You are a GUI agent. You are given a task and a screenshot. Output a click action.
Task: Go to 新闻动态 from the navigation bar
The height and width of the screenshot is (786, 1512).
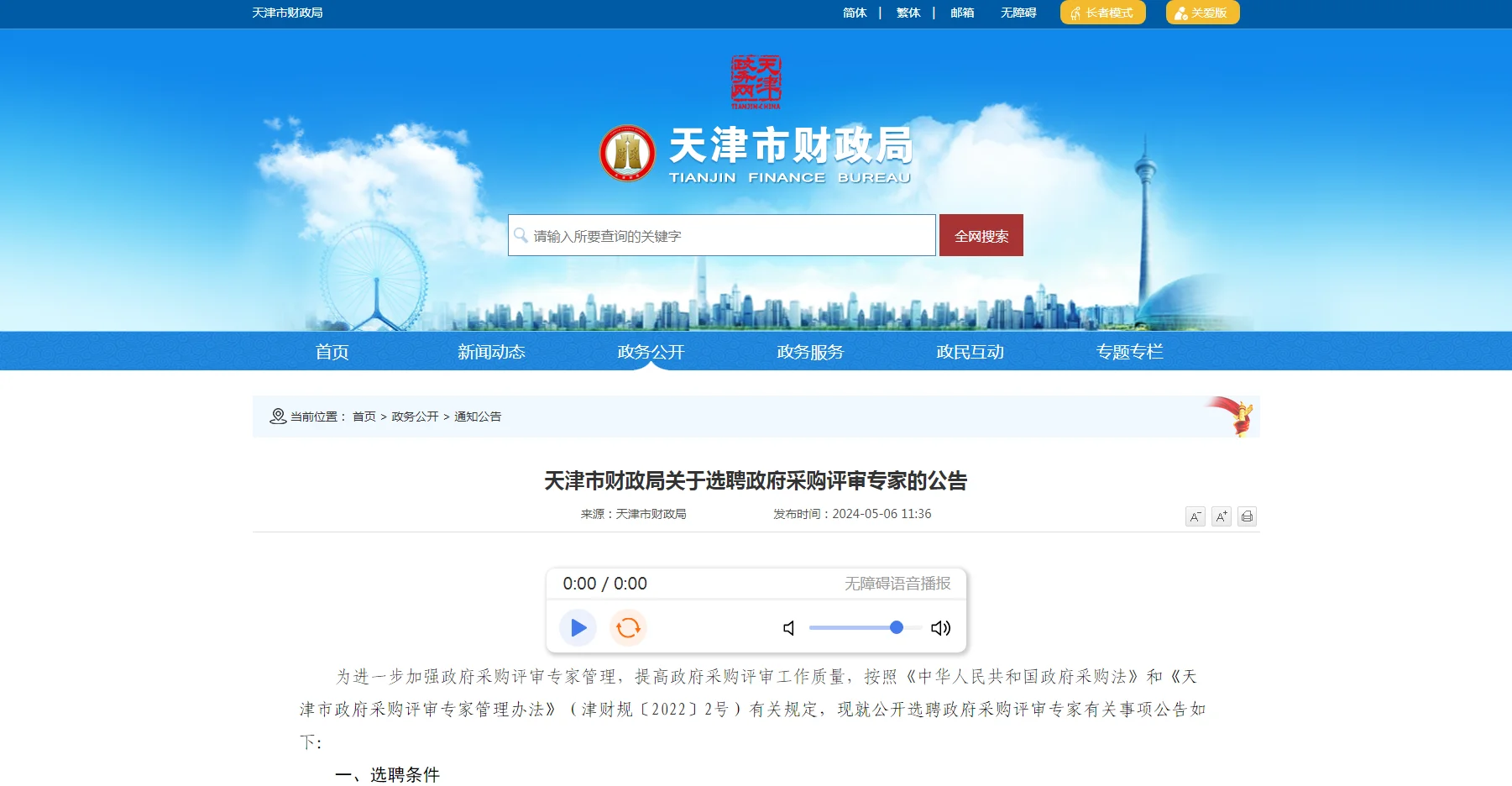[492, 351]
